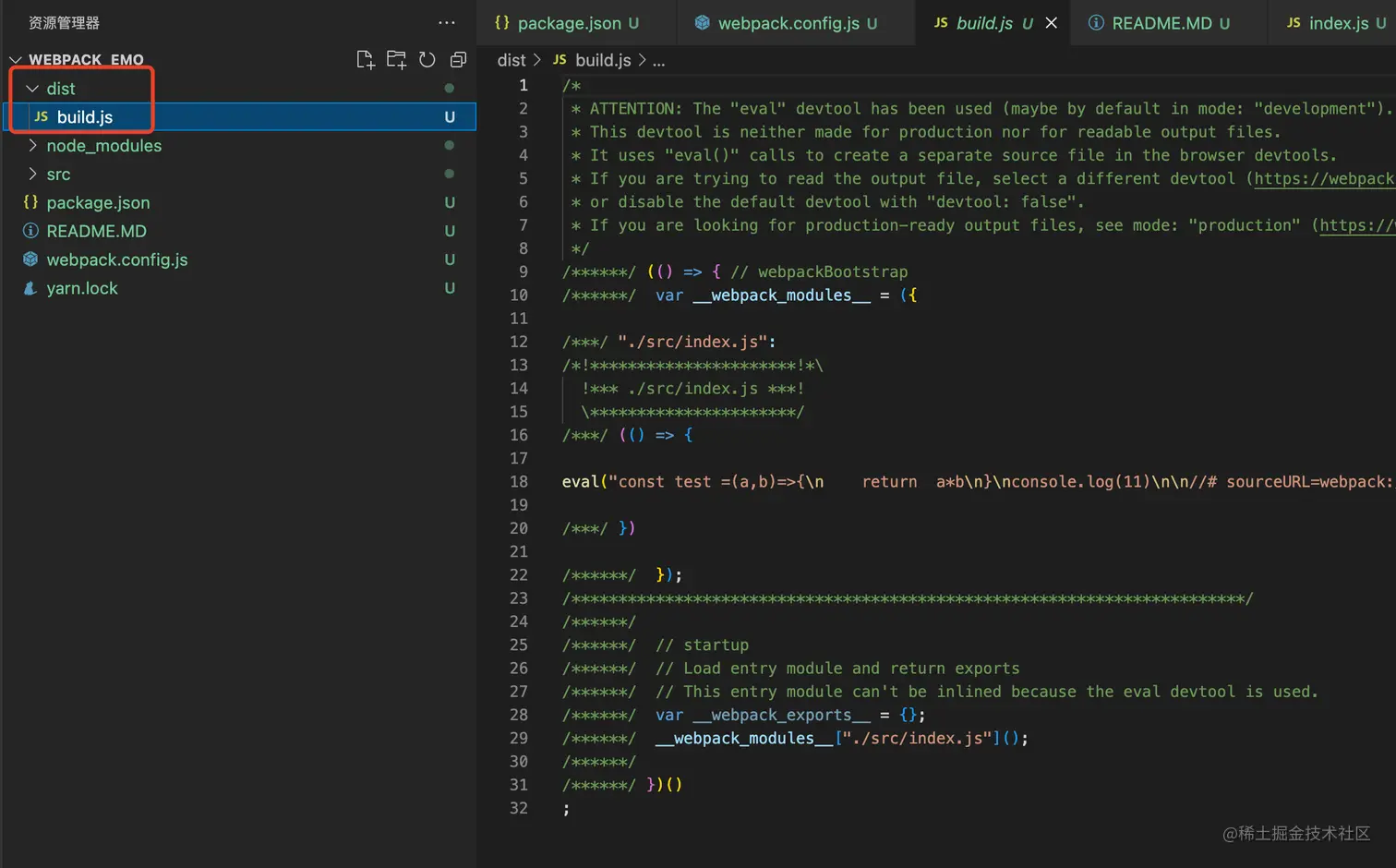
Task: Click the __webpack_exports__ variable on line 28
Action: pos(781,716)
